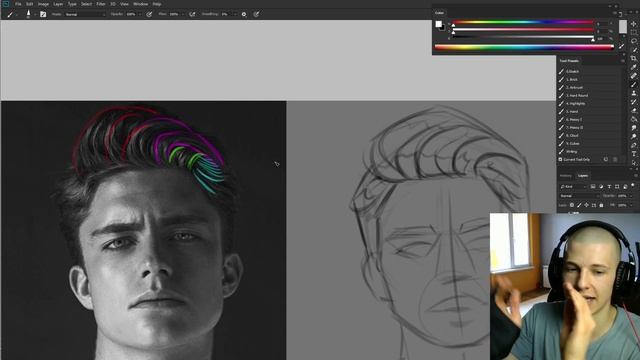This screenshot has width=640, height=360.
Task: Open brush preset picker dropdown arrow
Action: pos(35,14)
